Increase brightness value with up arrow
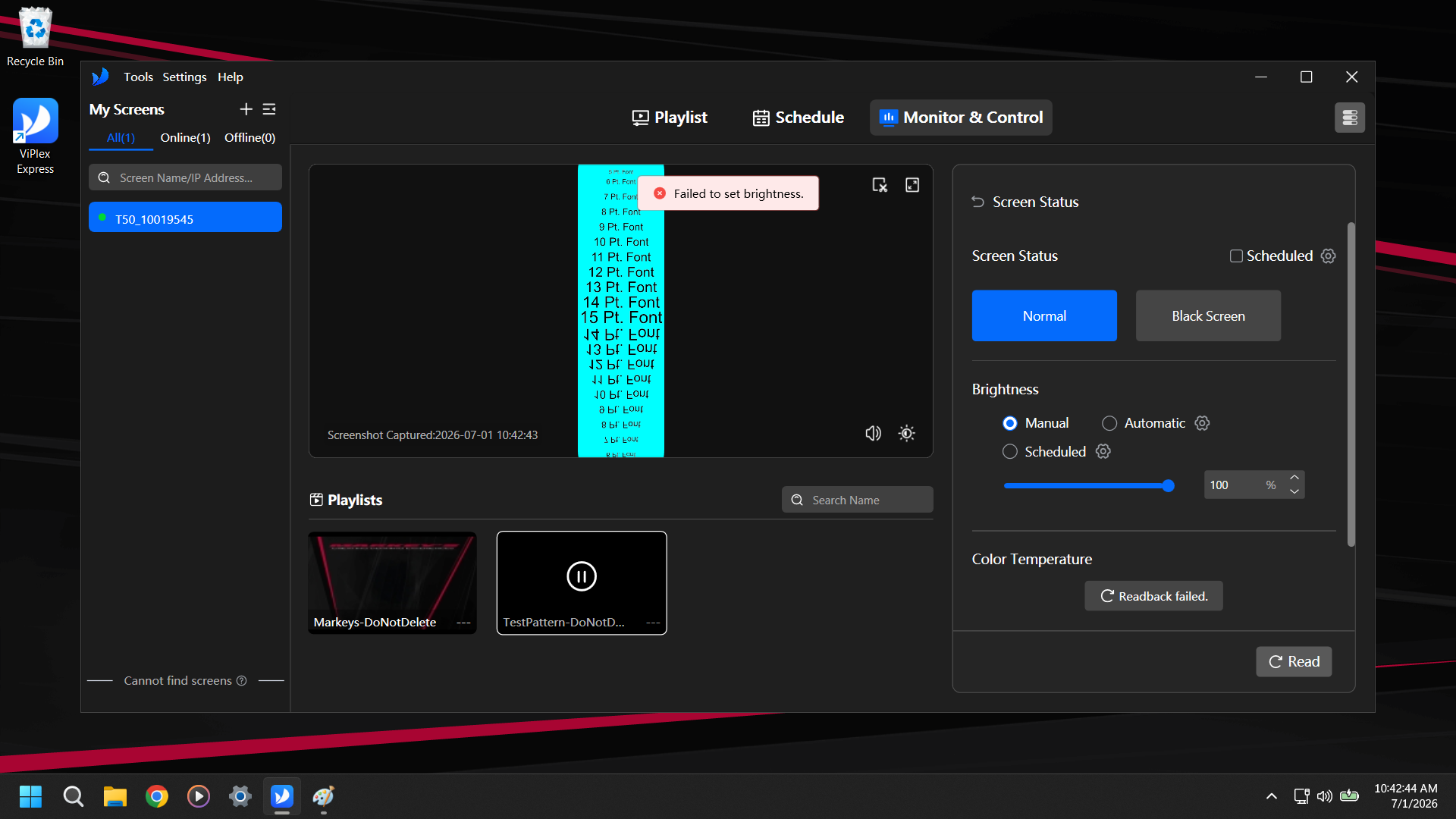1456x819 pixels. pyautogui.click(x=1294, y=478)
